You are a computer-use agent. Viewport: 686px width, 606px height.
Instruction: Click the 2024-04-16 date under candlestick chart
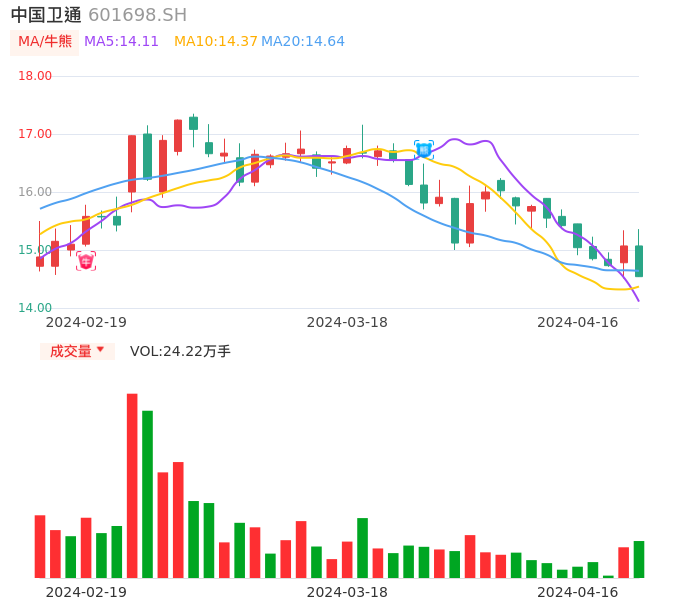coord(578,322)
